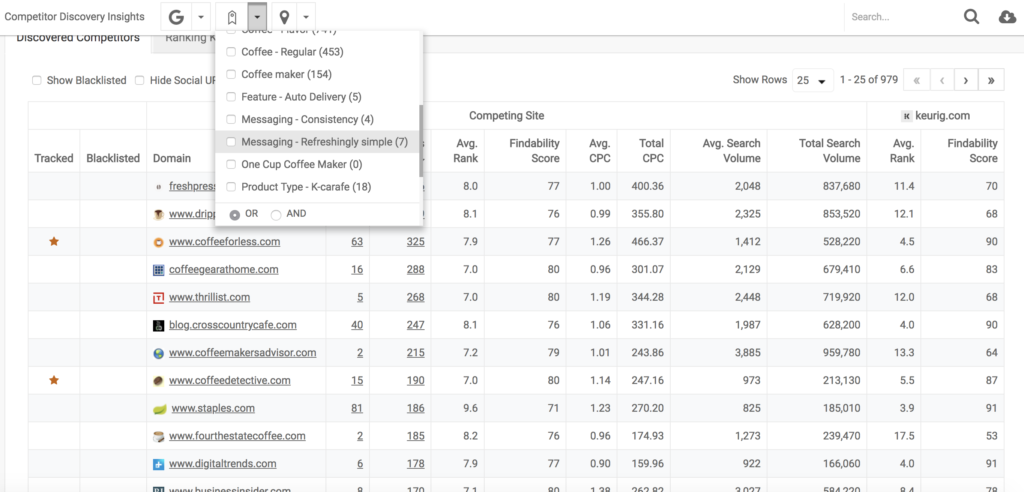The image size is (1024, 492).
Task: Click the staples.com favicon
Action: (x=159, y=409)
